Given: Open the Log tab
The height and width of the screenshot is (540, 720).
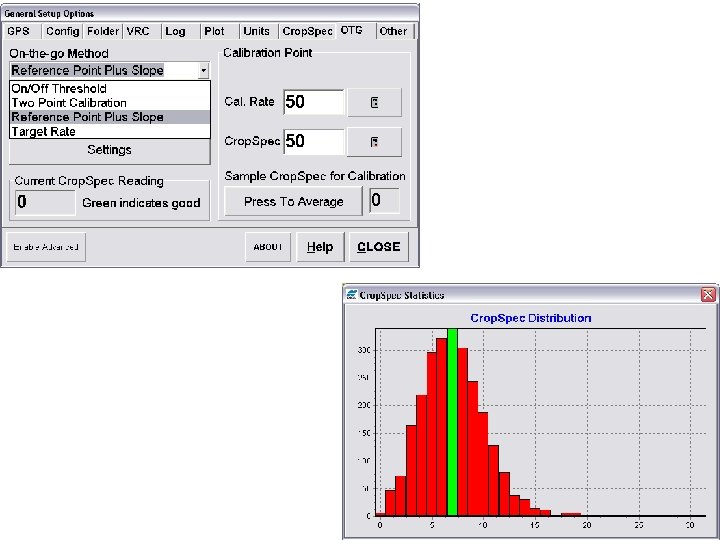Looking at the screenshot, I should point(180,31).
